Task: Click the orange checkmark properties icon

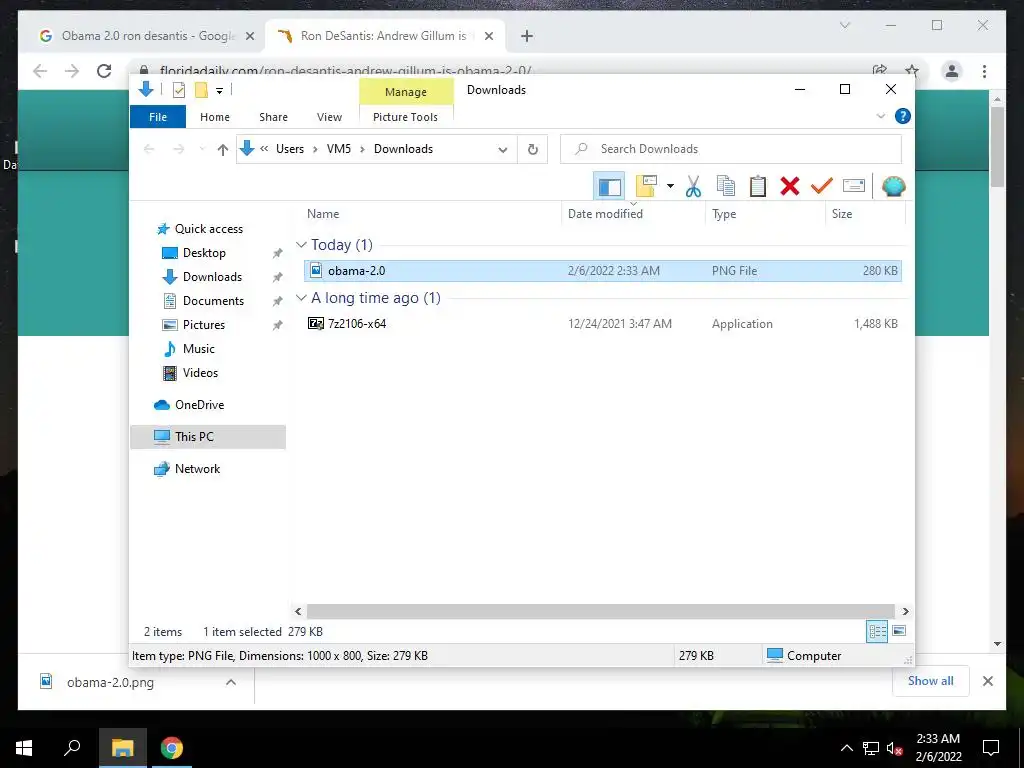Action: pos(822,187)
